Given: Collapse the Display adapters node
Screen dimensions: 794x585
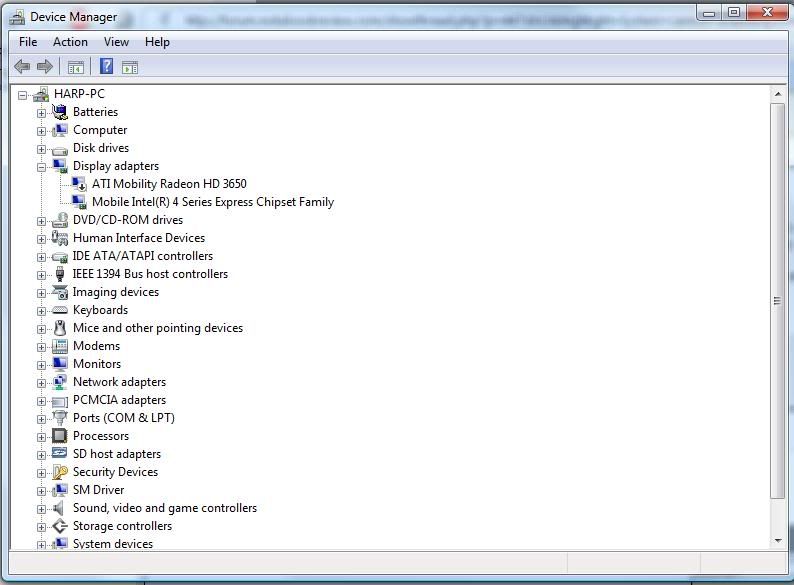Looking at the screenshot, I should point(42,167).
